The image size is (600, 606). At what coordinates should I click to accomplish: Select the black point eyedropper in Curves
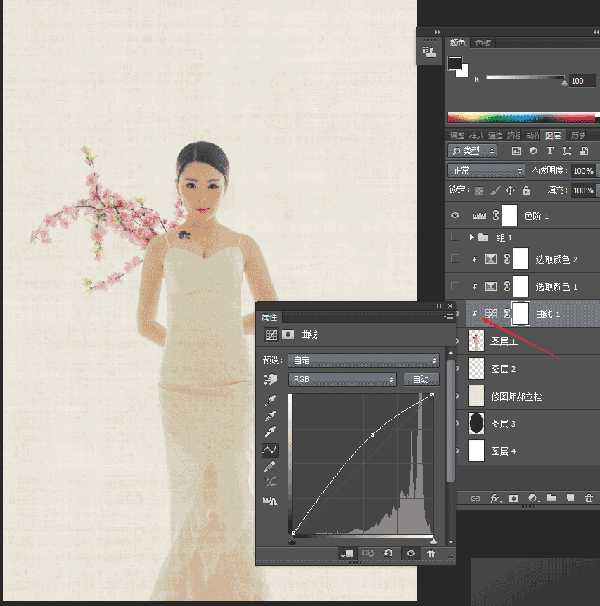[x=271, y=400]
